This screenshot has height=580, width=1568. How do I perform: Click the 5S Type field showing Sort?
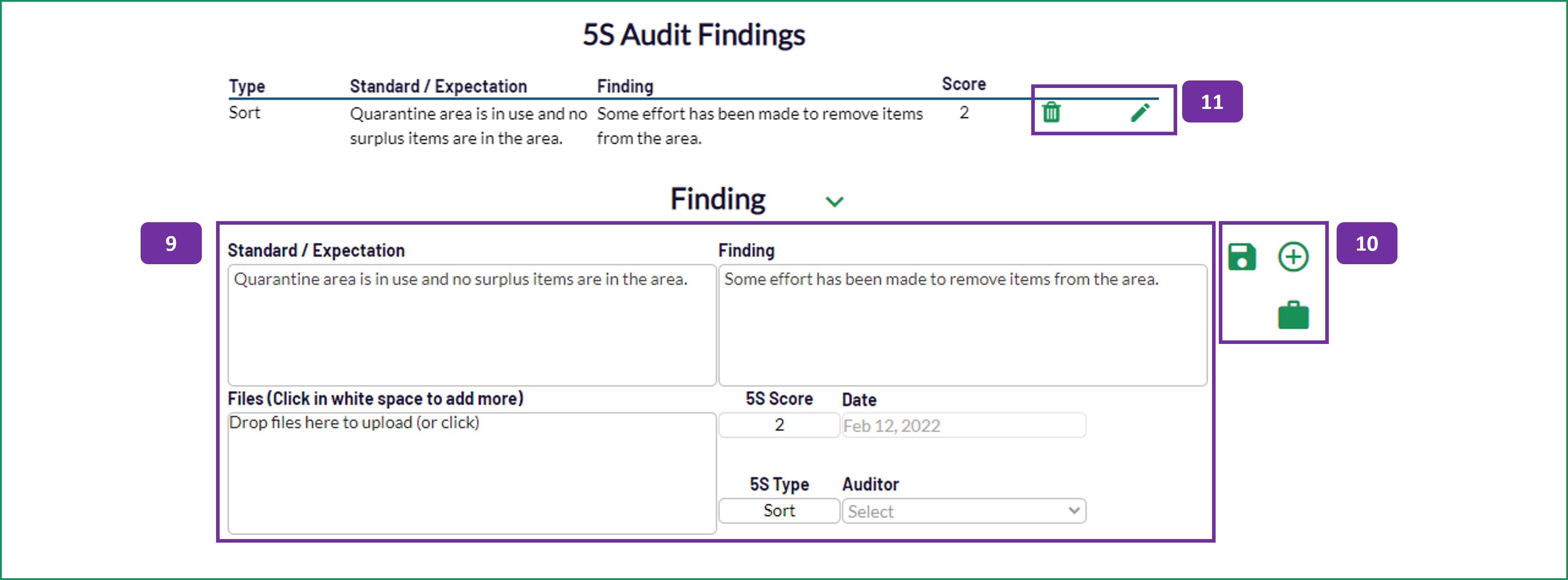point(779,511)
